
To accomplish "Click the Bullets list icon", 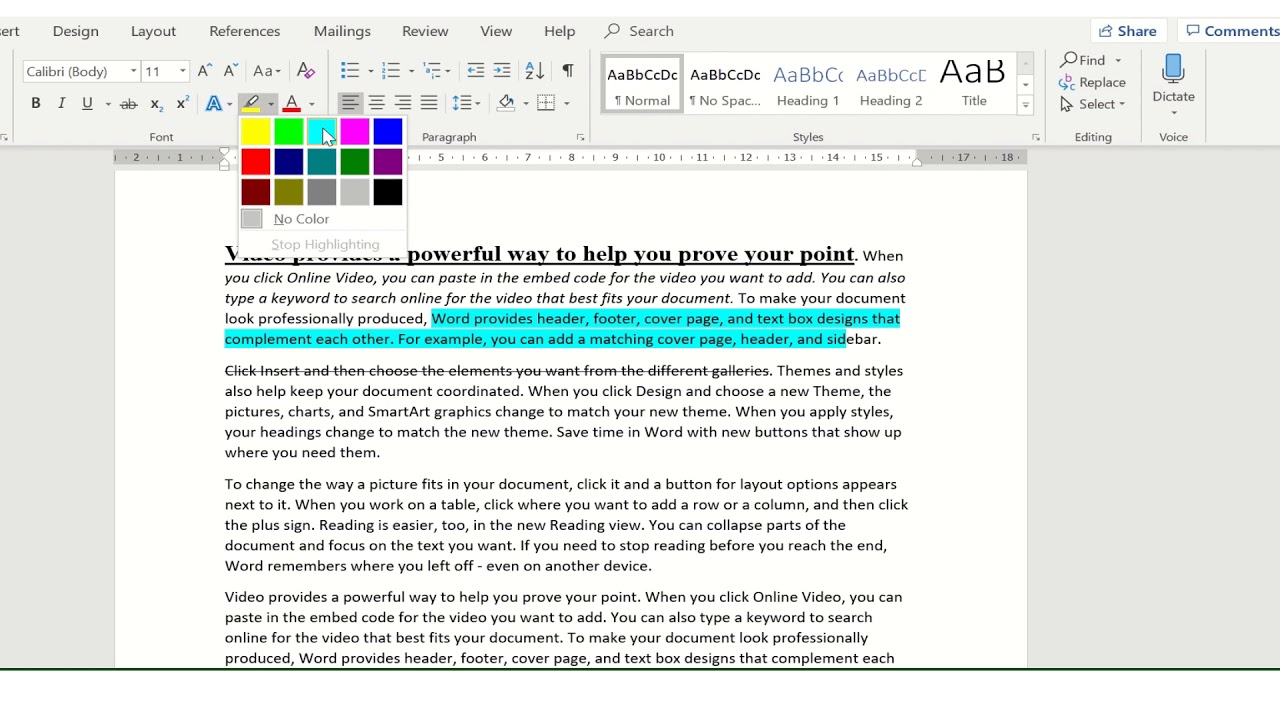I will click(350, 71).
